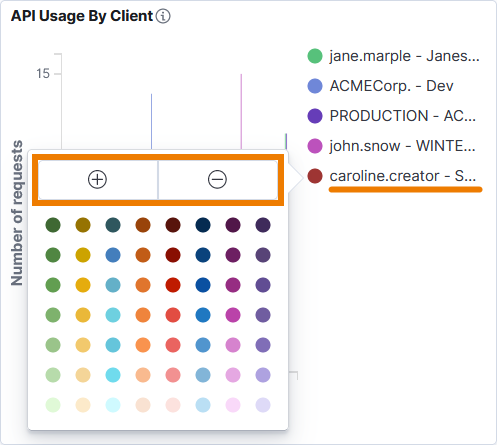Click the tall pink line in the chart
497x445 pixels.
coord(241,112)
